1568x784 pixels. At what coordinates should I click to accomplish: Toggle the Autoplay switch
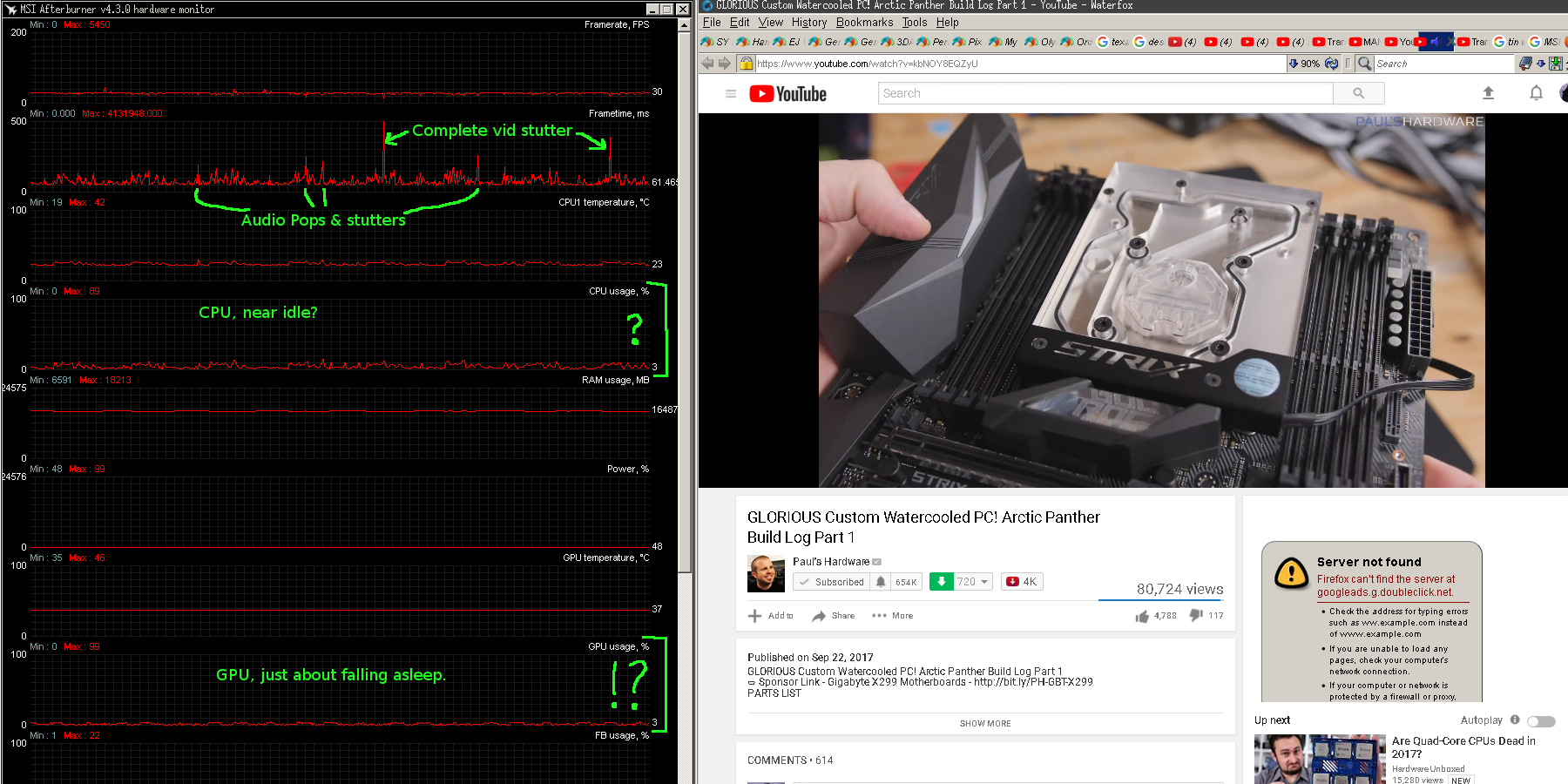coord(1541,721)
